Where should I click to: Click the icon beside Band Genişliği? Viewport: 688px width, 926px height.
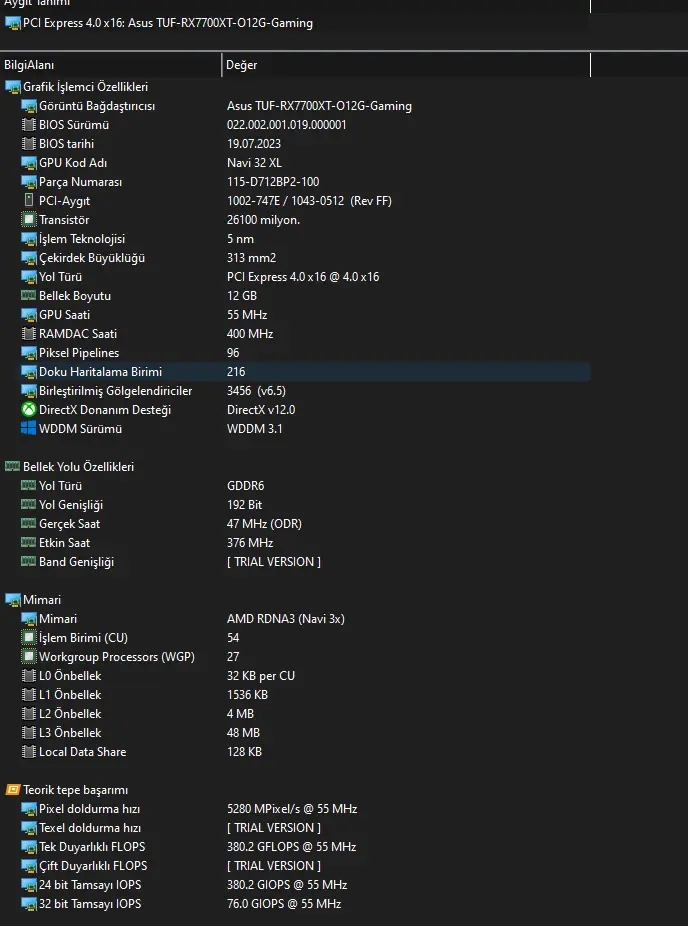[28, 562]
